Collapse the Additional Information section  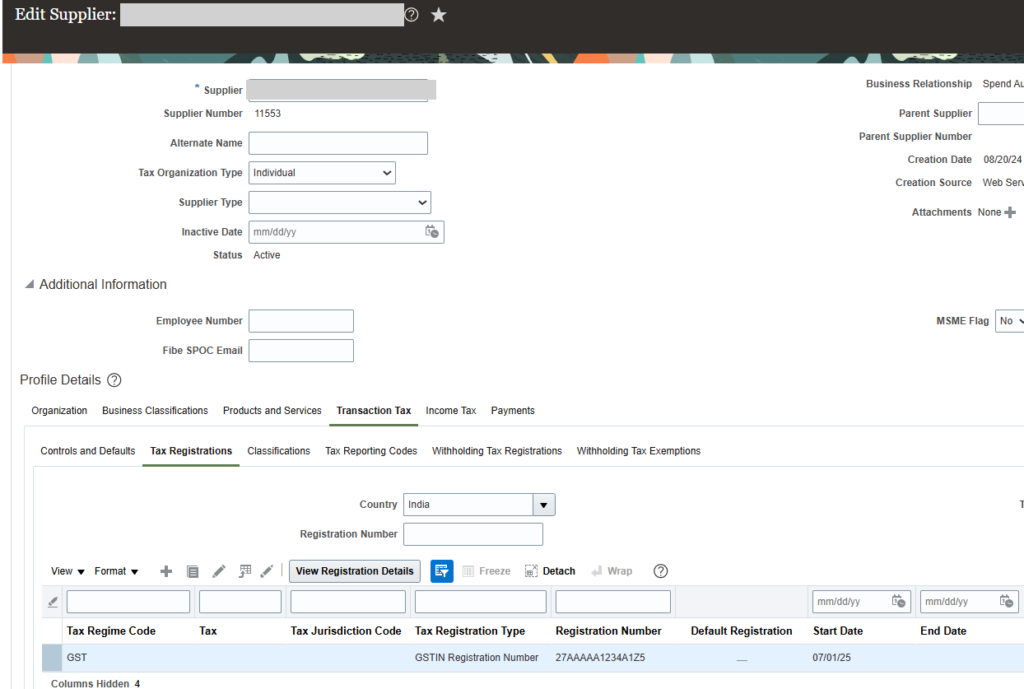(28, 285)
